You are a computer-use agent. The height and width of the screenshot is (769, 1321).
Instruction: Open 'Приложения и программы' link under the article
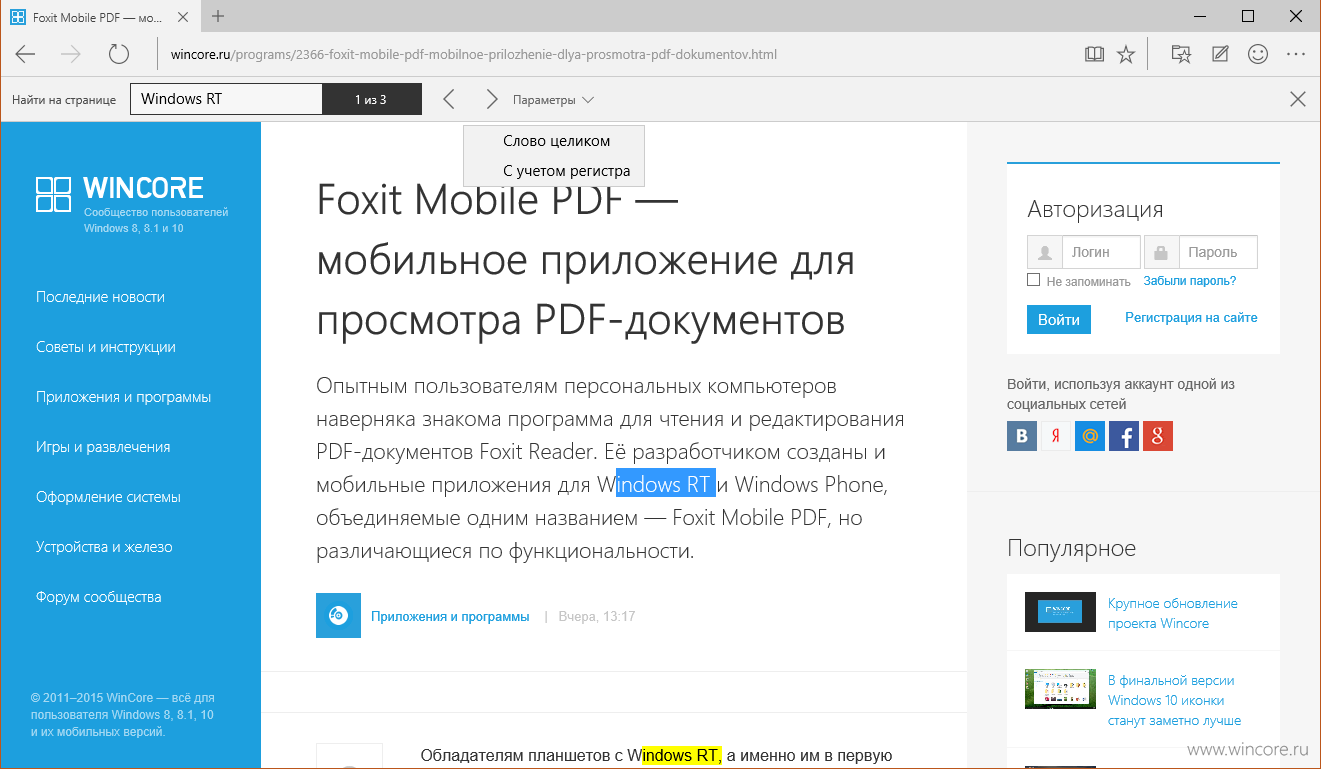pyautogui.click(x=450, y=617)
